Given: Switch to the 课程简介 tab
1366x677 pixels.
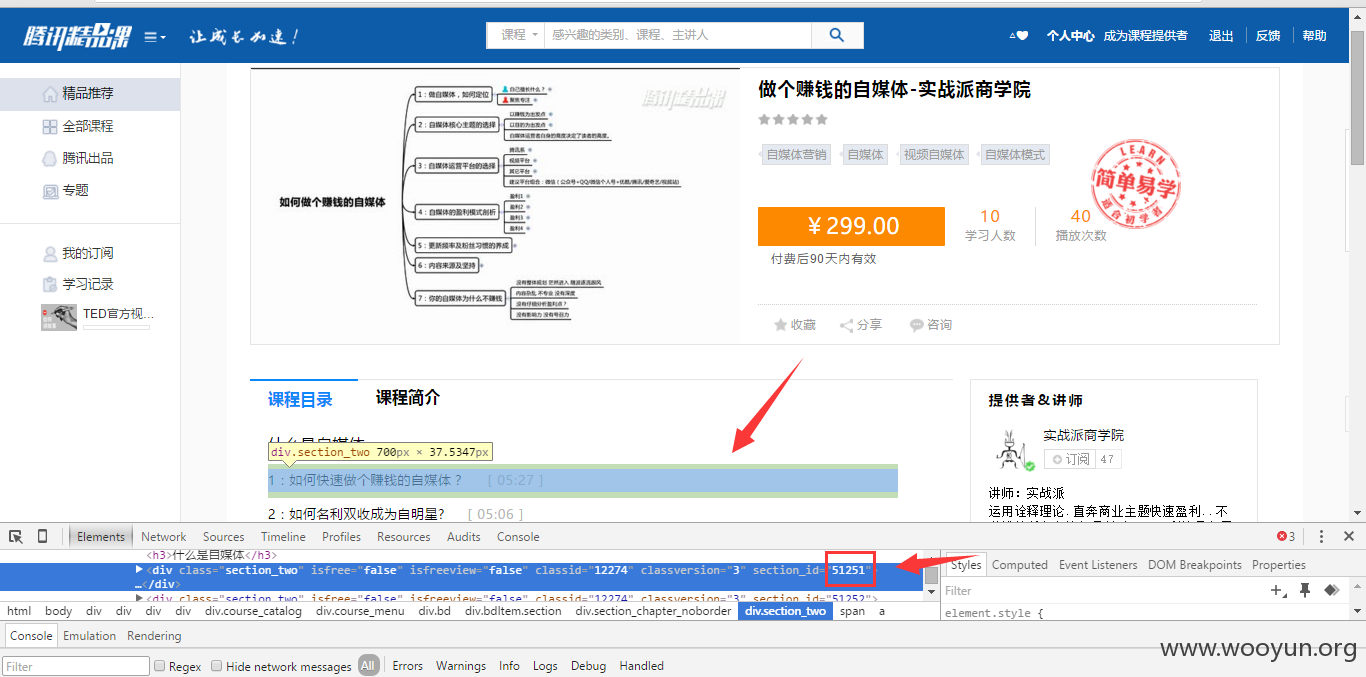Looking at the screenshot, I should (x=408, y=397).
